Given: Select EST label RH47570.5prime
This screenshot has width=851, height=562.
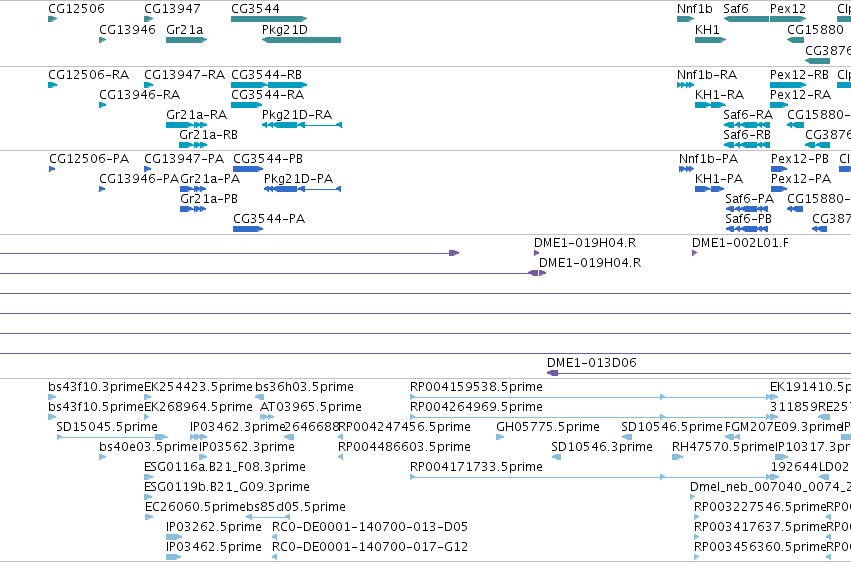Looking at the screenshot, I should [x=723, y=447].
